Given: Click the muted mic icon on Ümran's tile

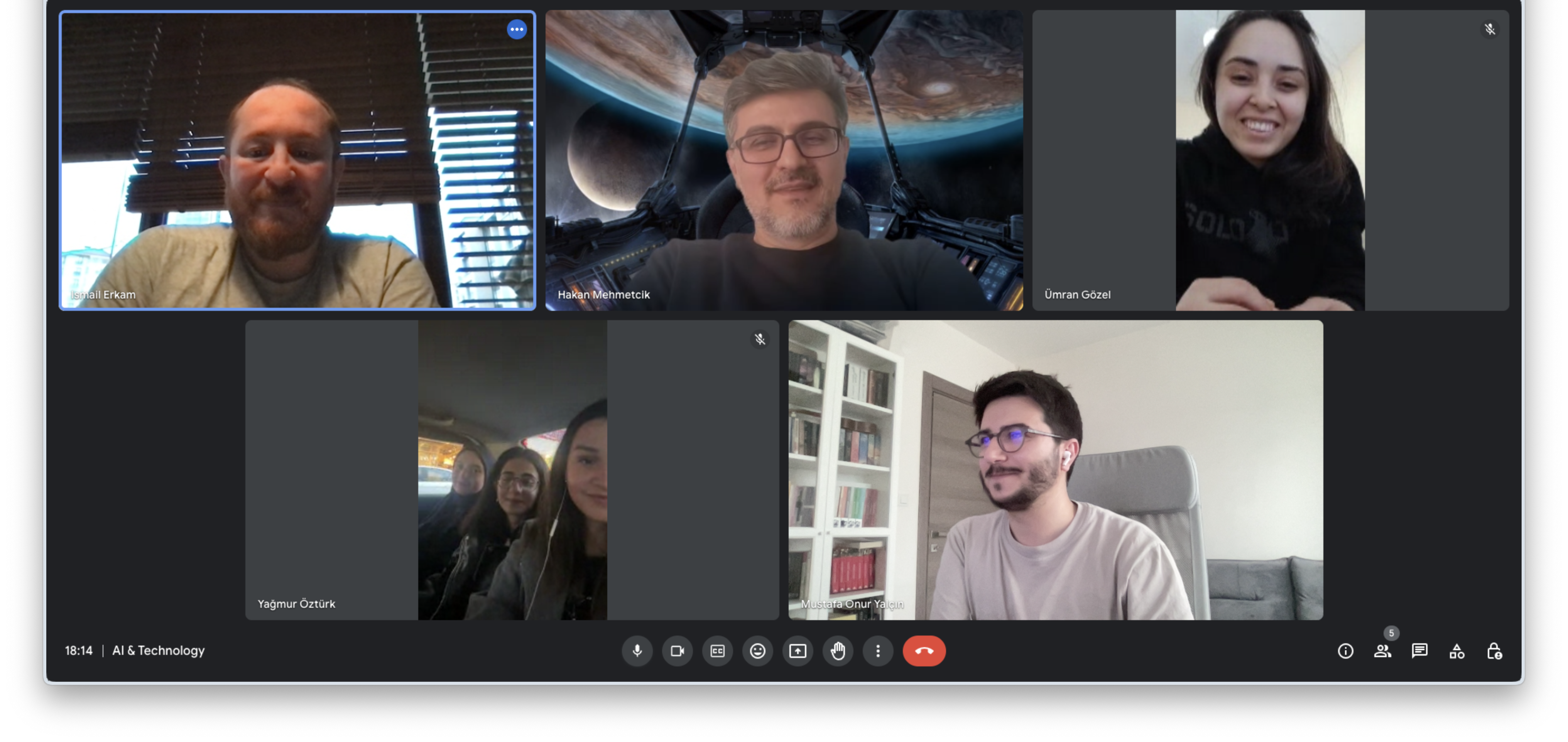Looking at the screenshot, I should (x=1489, y=29).
